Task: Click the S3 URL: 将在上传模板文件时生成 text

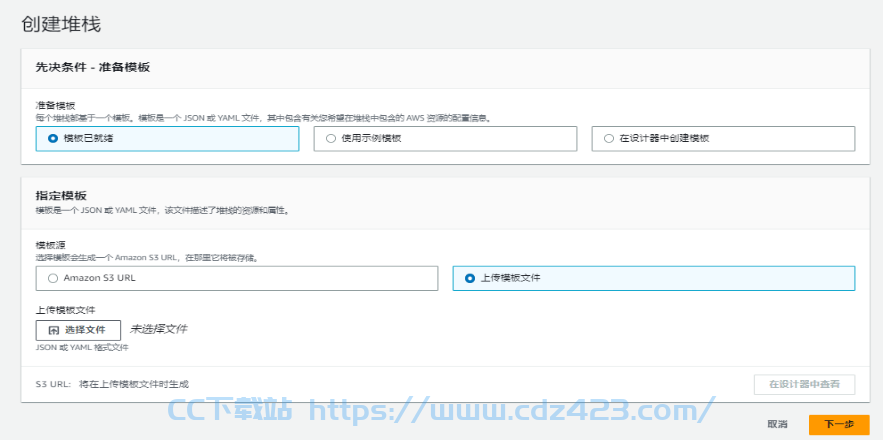Action: pos(112,384)
